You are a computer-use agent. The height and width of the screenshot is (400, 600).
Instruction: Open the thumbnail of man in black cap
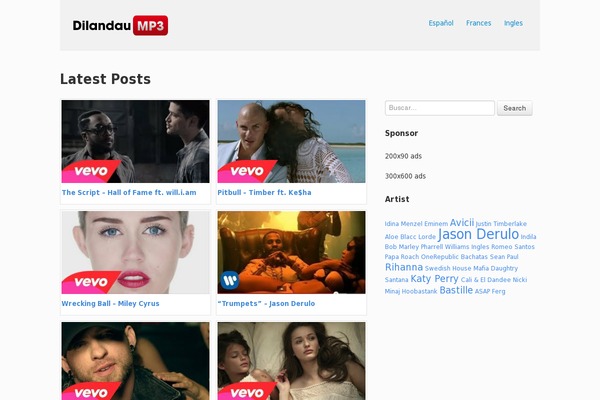135,361
